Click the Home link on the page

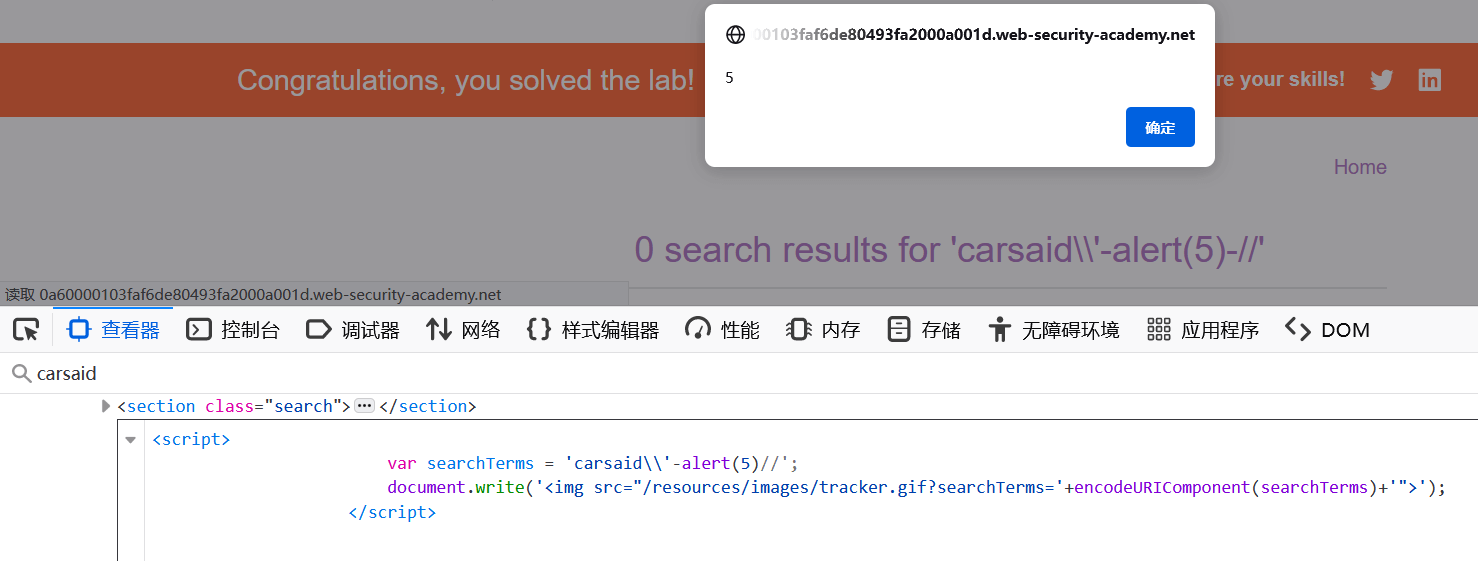pos(1360,167)
